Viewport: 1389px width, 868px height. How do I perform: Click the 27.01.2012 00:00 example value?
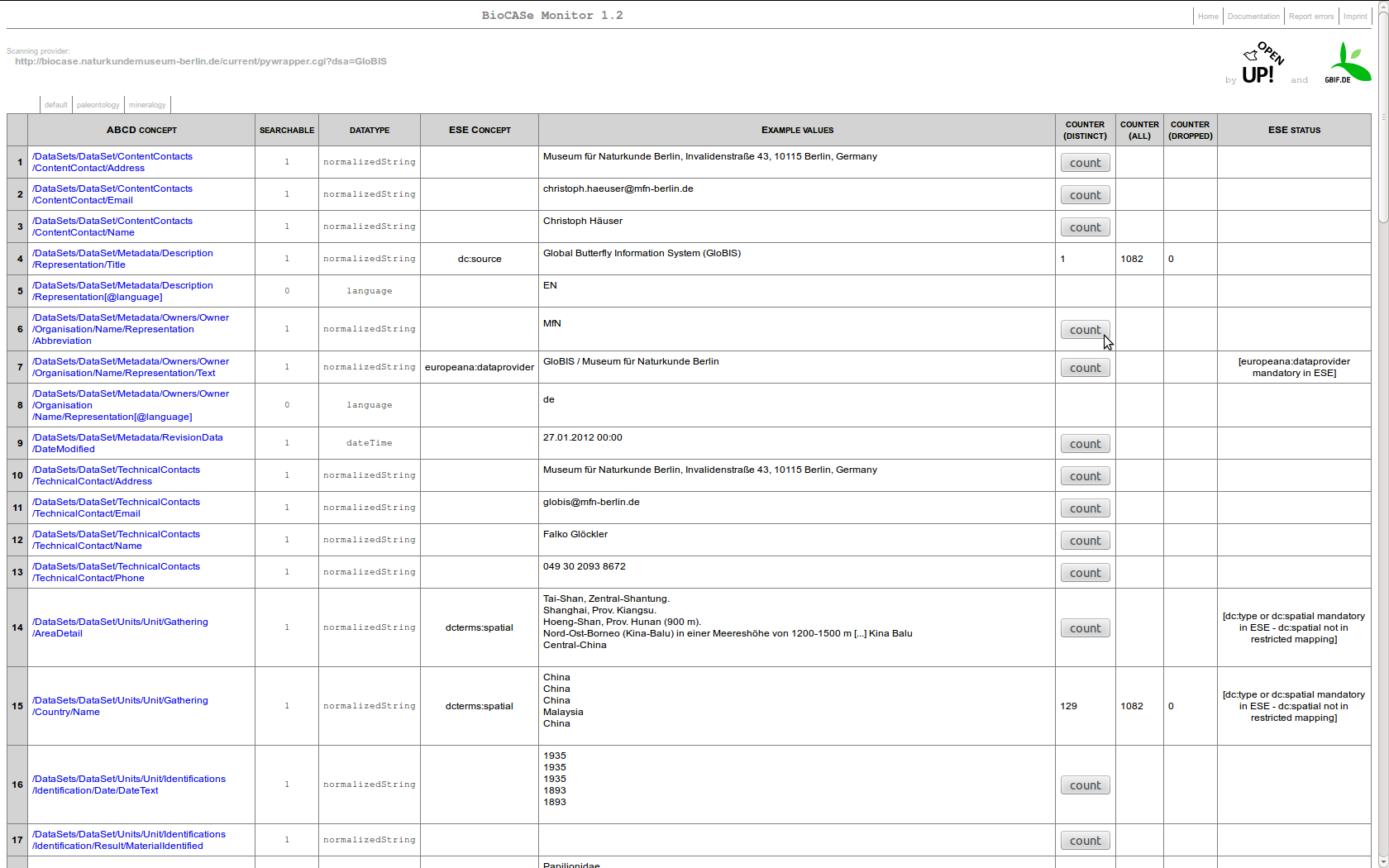click(x=583, y=437)
